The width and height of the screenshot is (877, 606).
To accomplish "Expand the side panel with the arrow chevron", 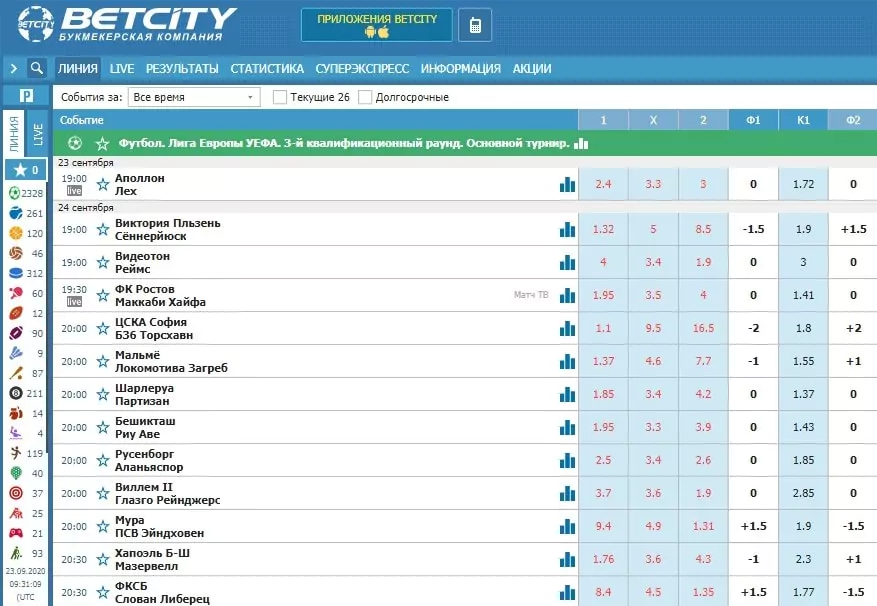I will [13, 69].
